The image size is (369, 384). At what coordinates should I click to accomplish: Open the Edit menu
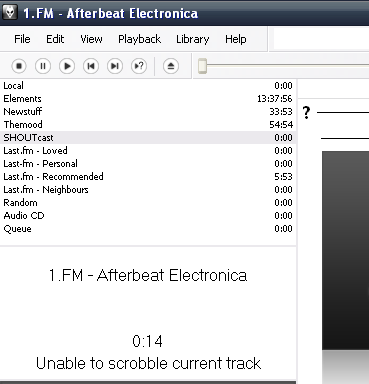55,39
